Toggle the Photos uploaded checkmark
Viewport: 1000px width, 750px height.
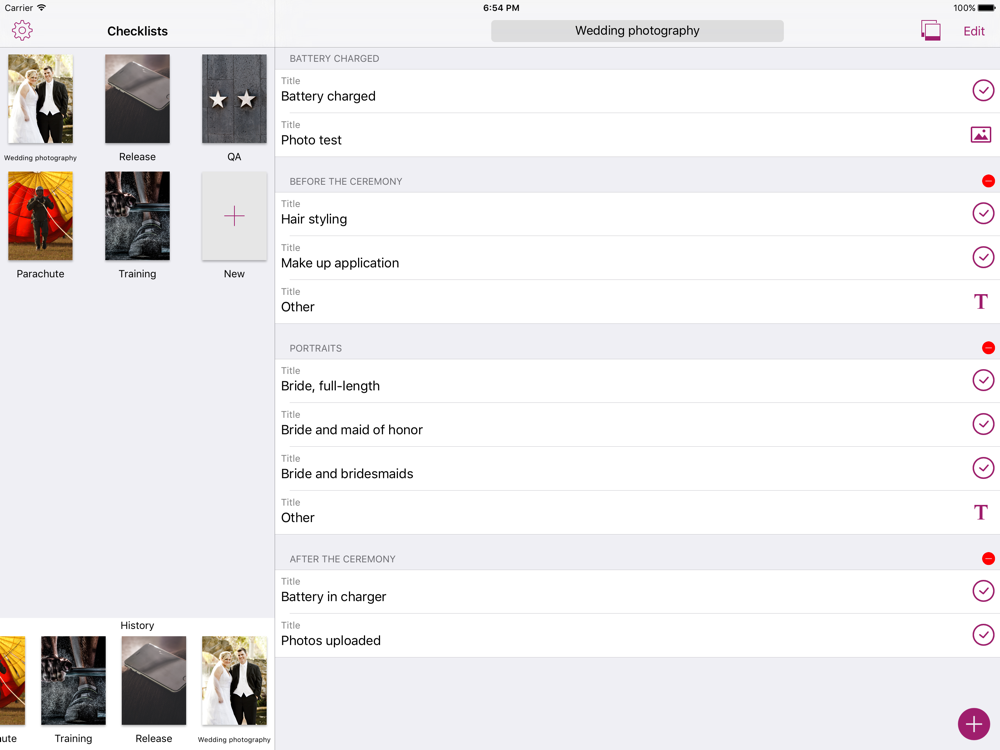pos(983,635)
